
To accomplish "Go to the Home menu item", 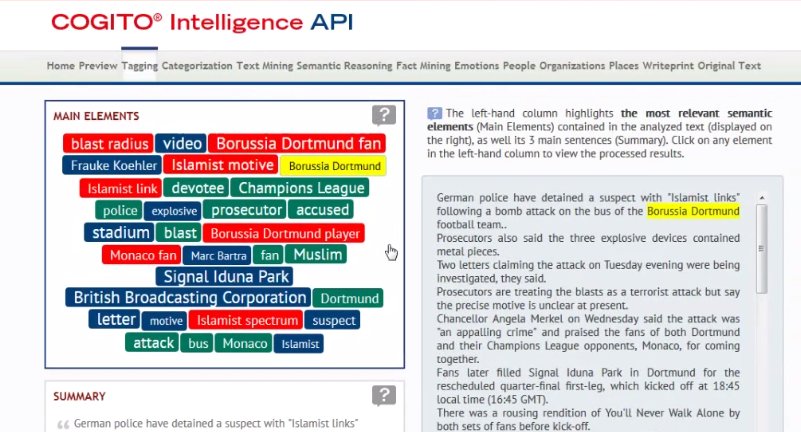I will click(x=61, y=66).
